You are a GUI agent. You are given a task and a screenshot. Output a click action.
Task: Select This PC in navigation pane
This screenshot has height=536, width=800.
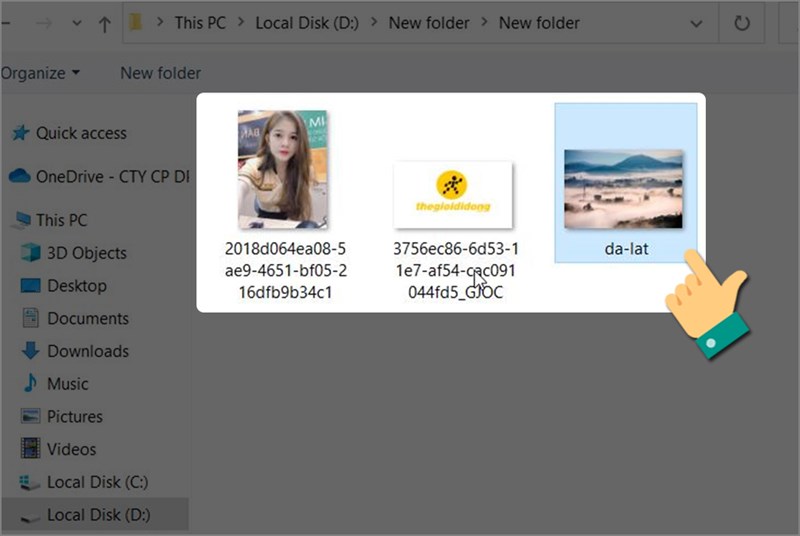(x=61, y=220)
